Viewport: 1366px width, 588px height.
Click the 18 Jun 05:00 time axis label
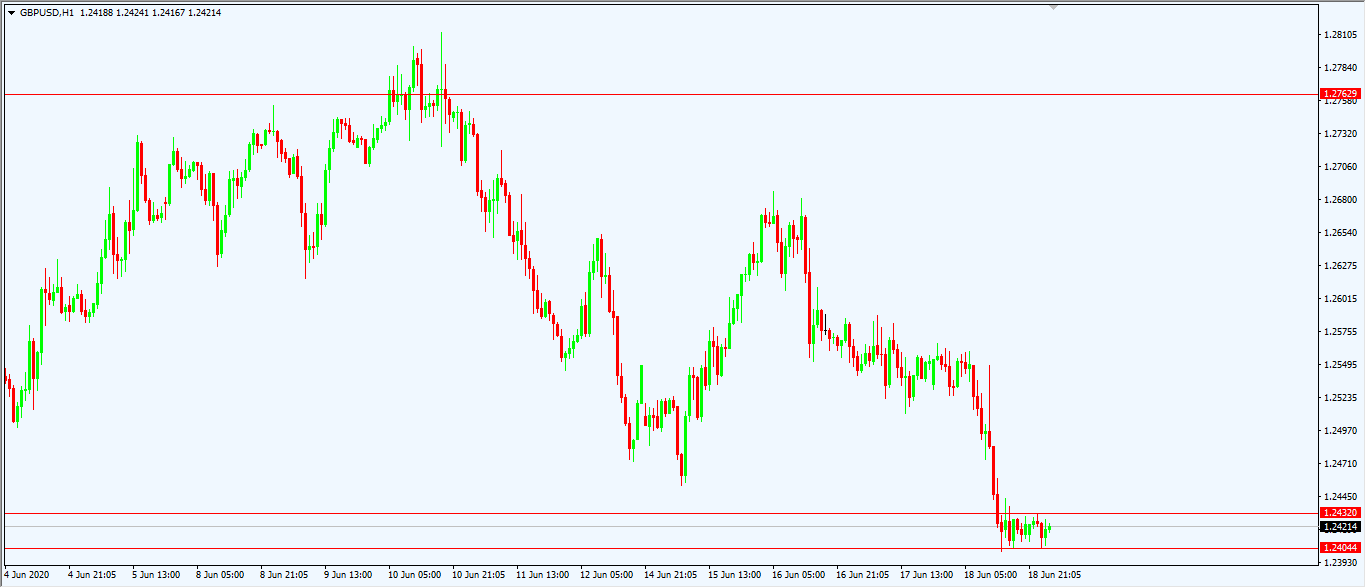tap(991, 575)
